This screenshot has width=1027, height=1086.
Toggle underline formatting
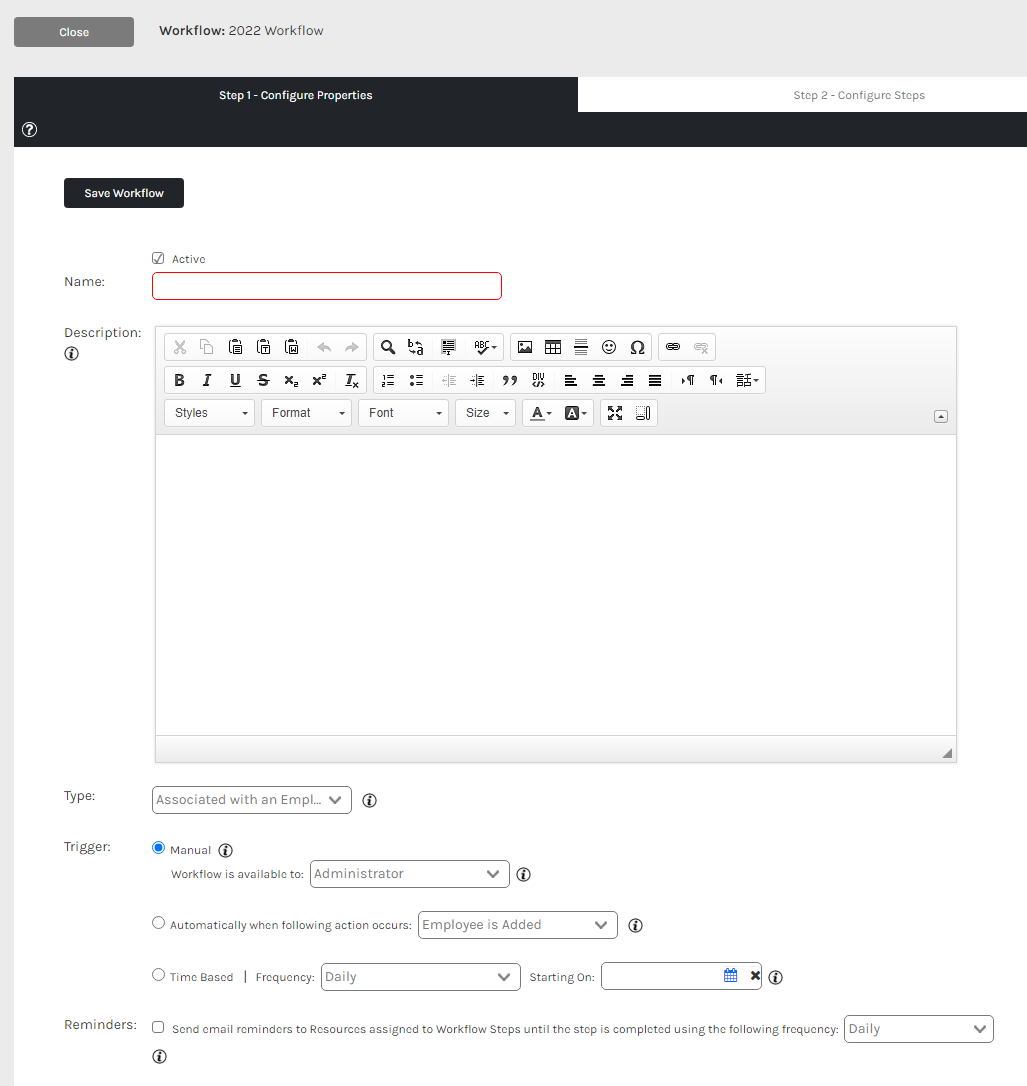point(235,380)
